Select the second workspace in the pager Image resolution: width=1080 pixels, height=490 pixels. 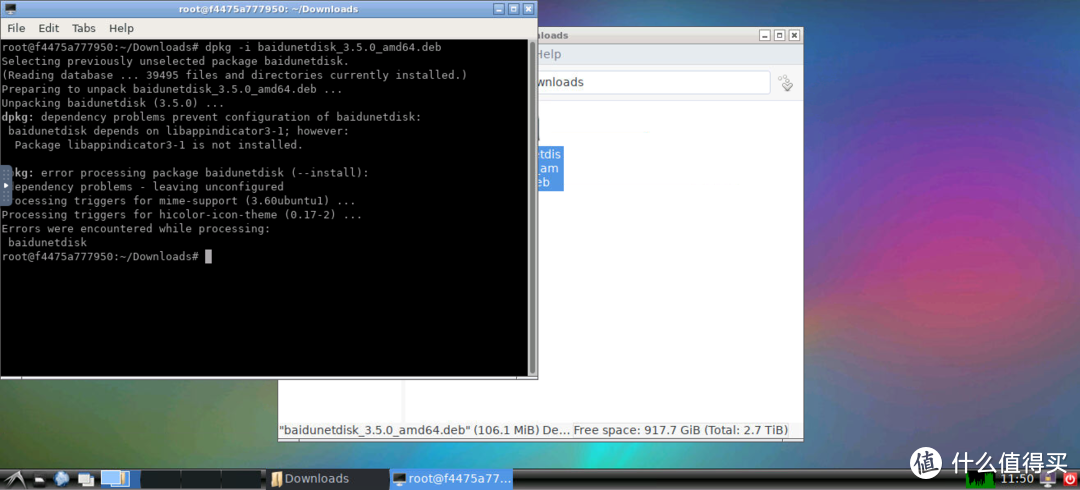point(160,479)
